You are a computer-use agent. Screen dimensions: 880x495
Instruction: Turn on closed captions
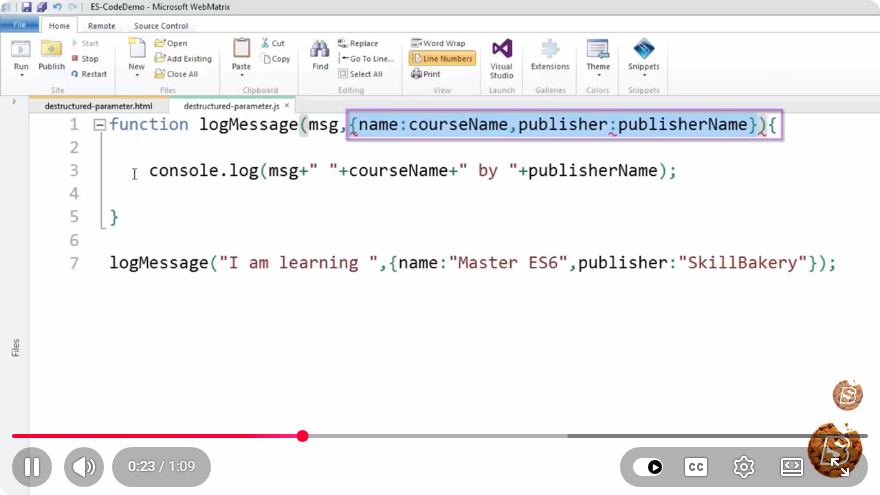696,467
